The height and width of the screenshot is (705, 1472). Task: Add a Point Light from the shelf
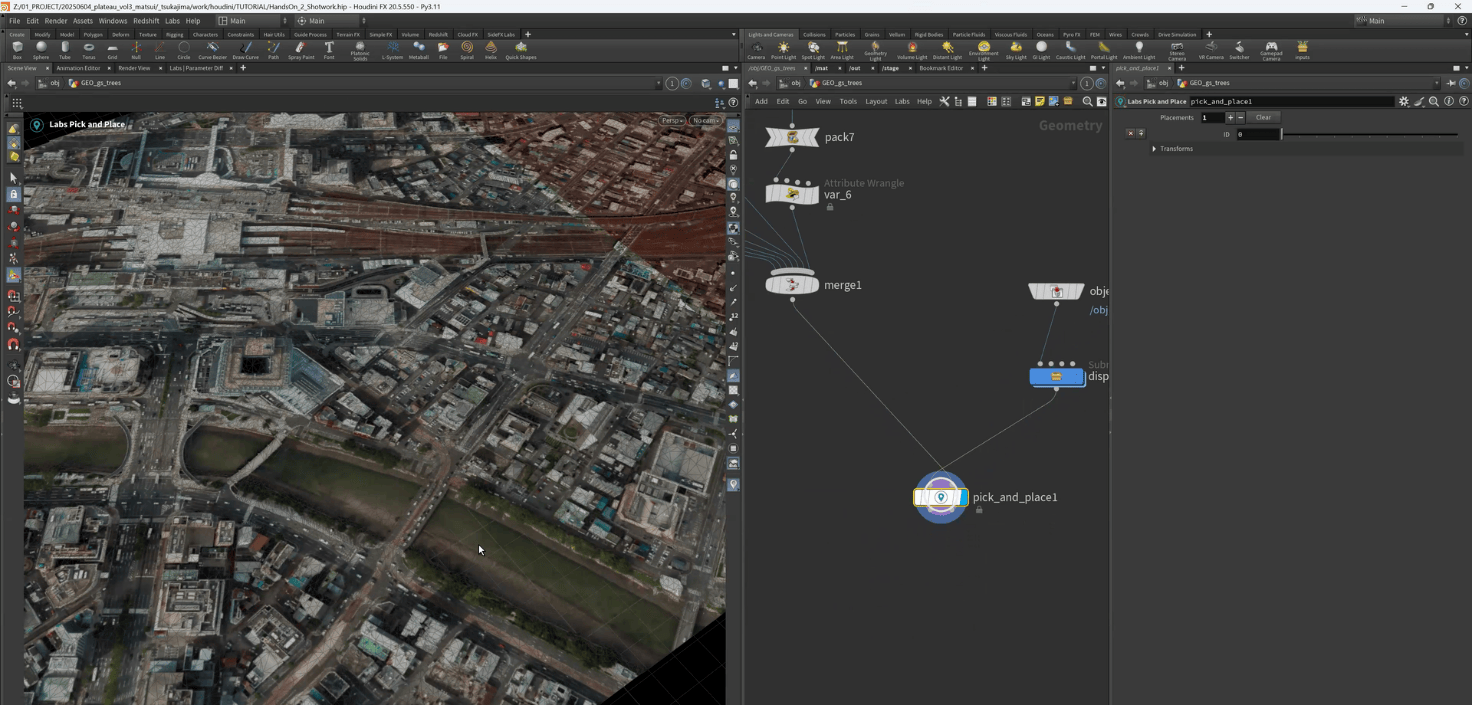783,49
